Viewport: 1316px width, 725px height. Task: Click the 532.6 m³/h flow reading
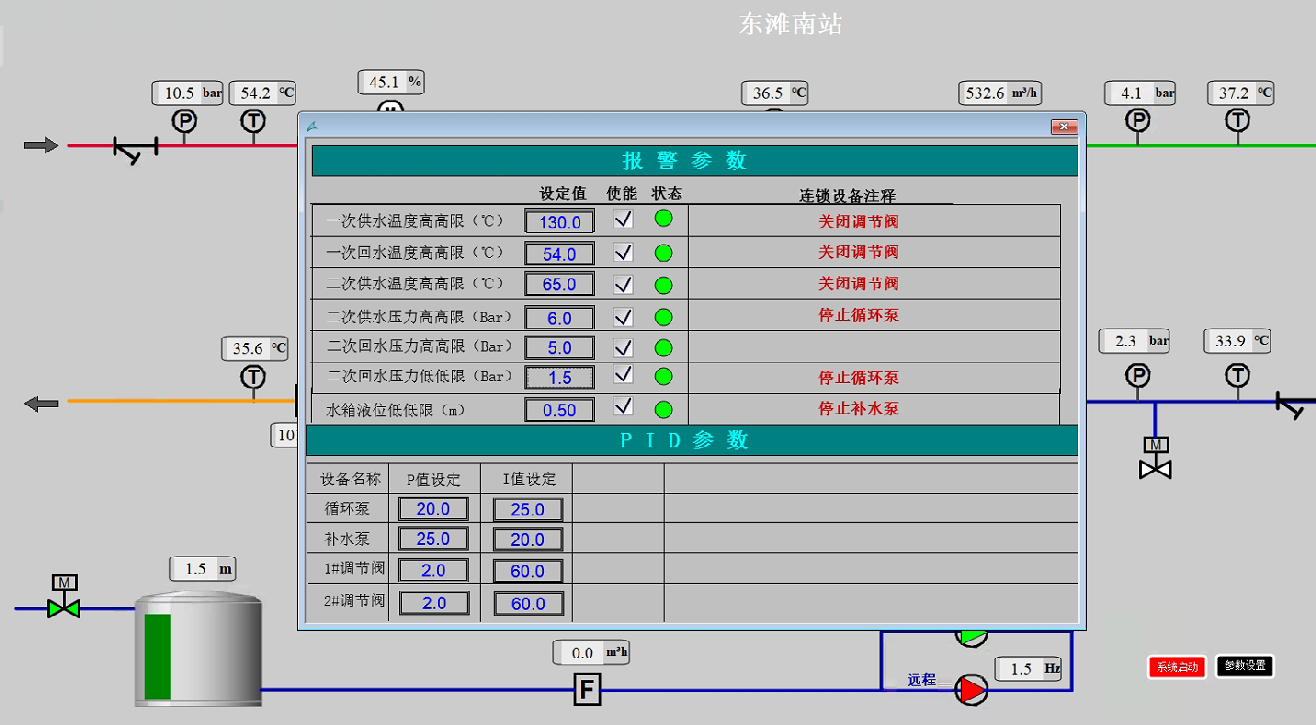[x=1000, y=93]
